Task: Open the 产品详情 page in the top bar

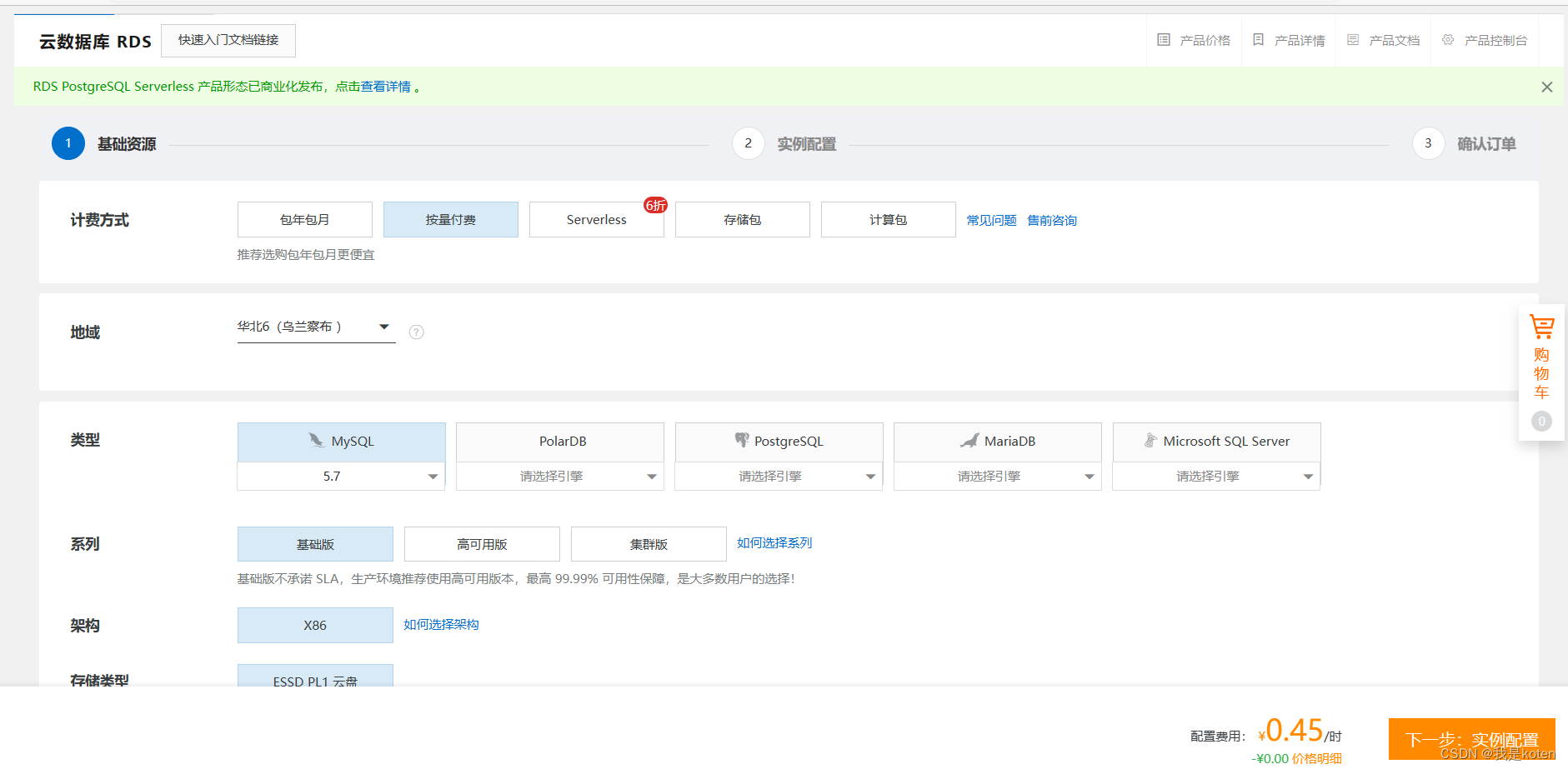Action: pyautogui.click(x=1300, y=40)
